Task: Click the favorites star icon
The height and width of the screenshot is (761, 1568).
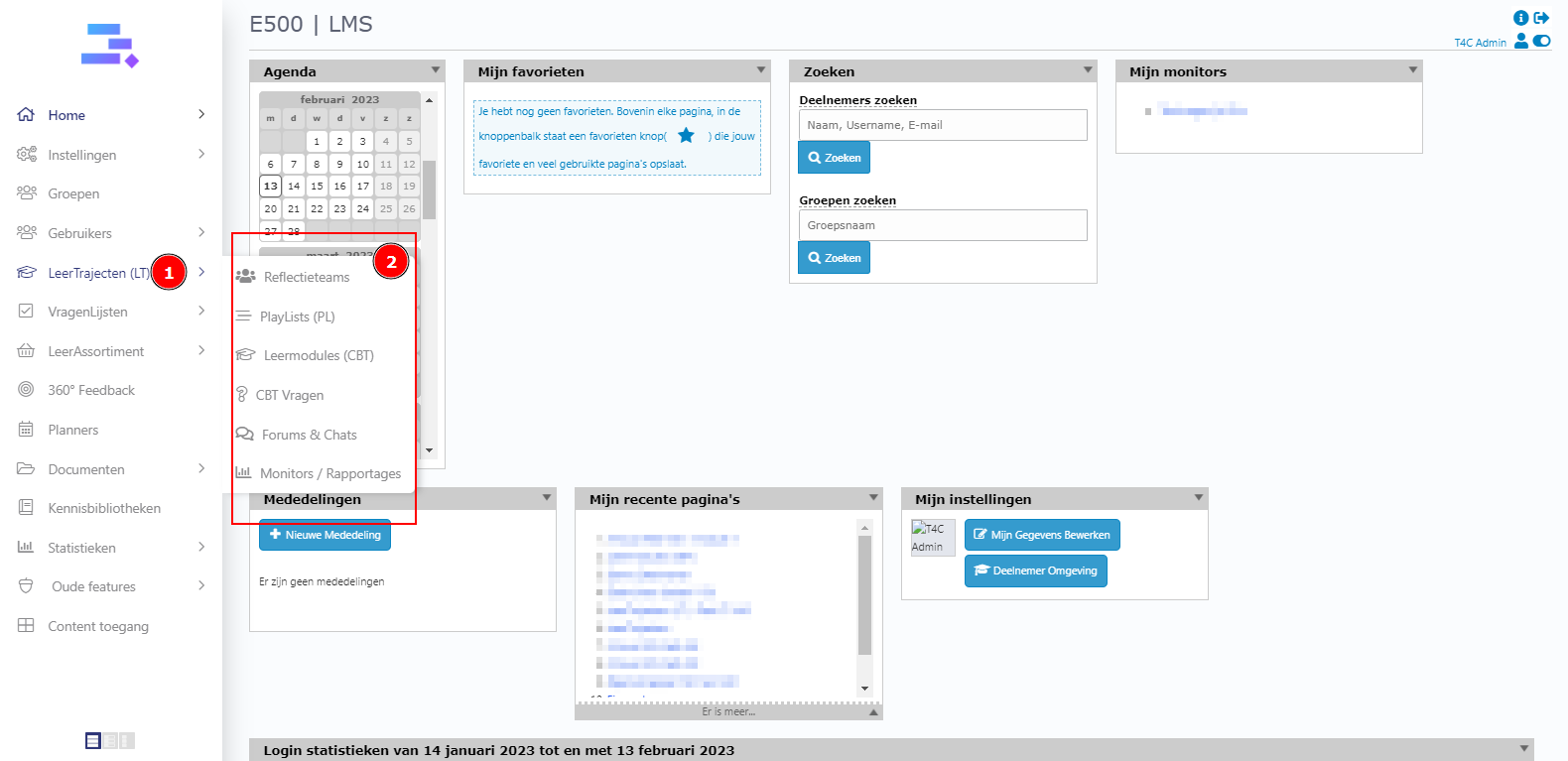Action: coord(686,136)
